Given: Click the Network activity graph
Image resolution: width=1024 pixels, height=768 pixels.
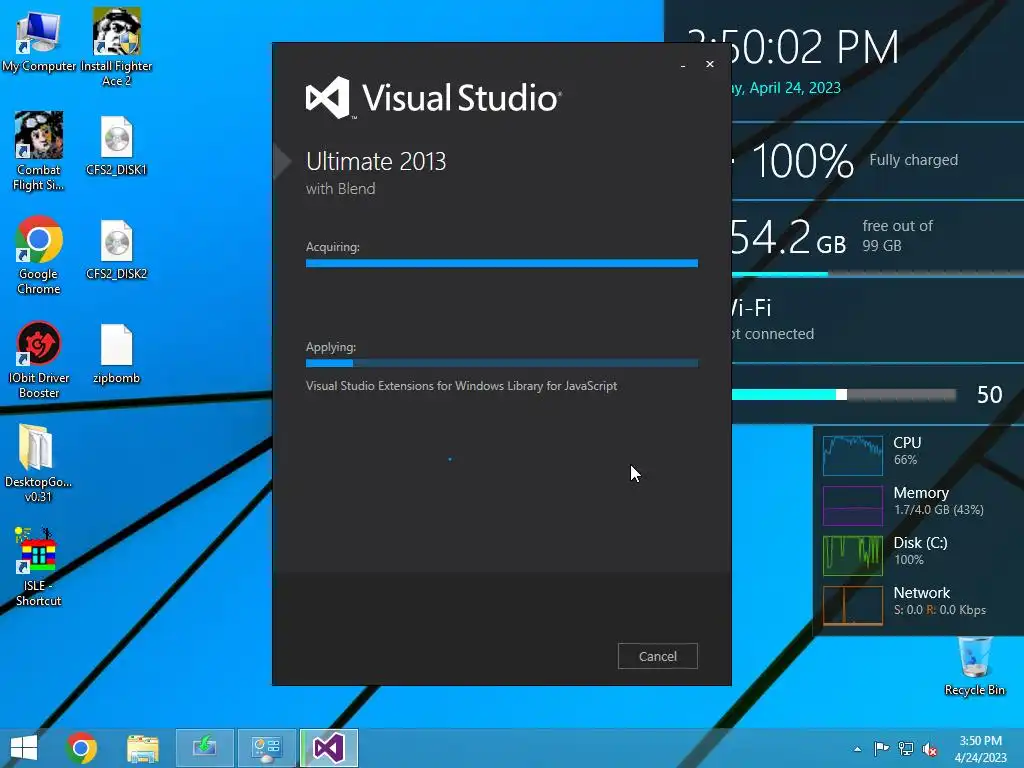Looking at the screenshot, I should (853, 605).
